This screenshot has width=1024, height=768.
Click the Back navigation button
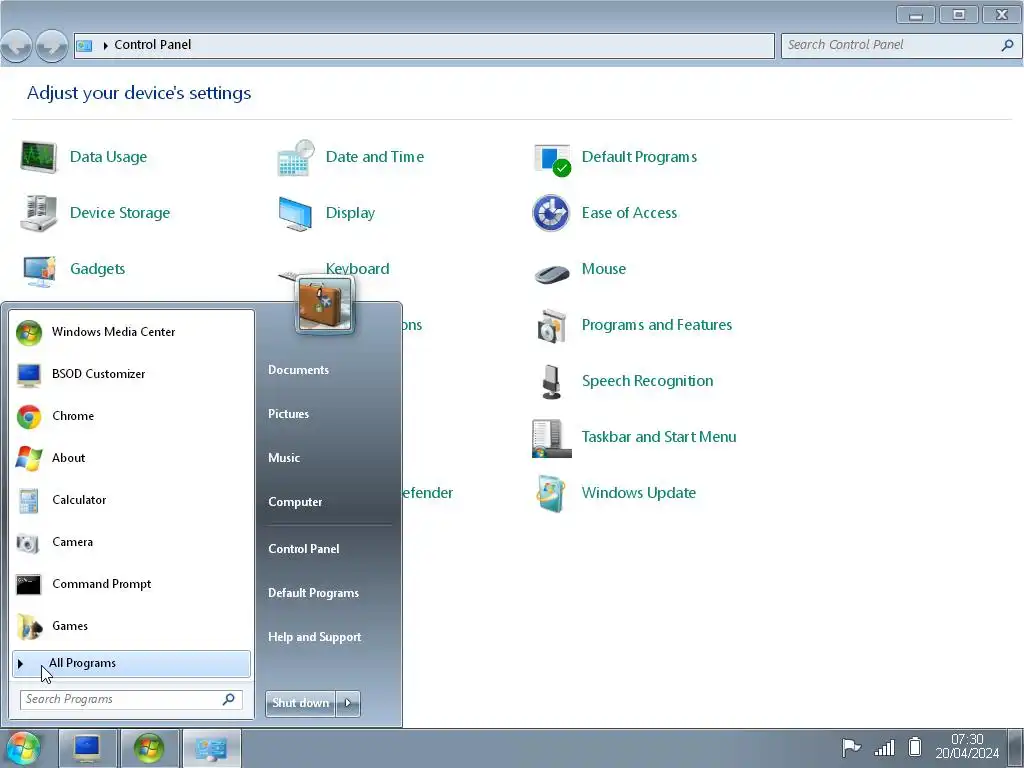[x=16, y=46]
